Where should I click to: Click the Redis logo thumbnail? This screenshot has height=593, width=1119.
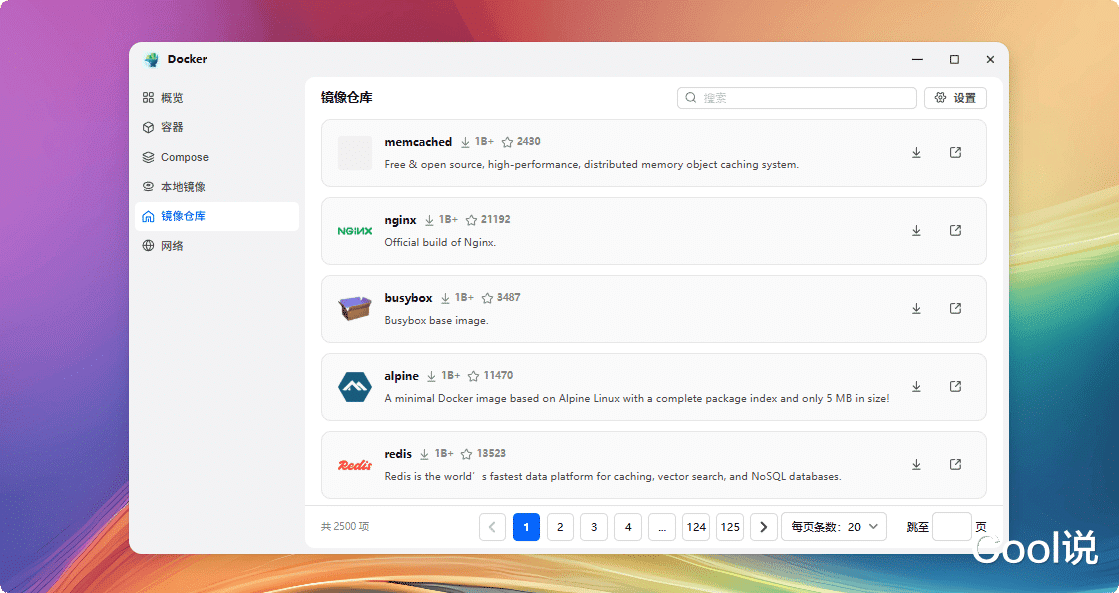coord(355,465)
